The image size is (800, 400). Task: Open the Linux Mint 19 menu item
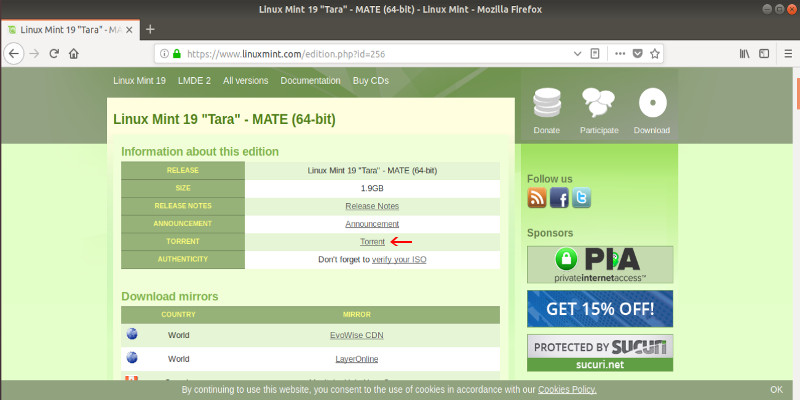[139, 81]
